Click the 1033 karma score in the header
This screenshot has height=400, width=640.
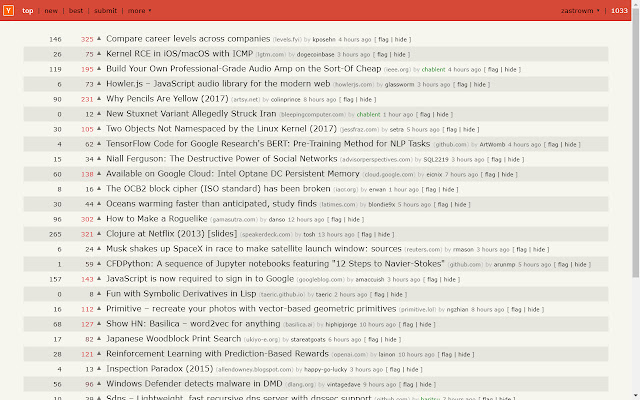tap(619, 11)
